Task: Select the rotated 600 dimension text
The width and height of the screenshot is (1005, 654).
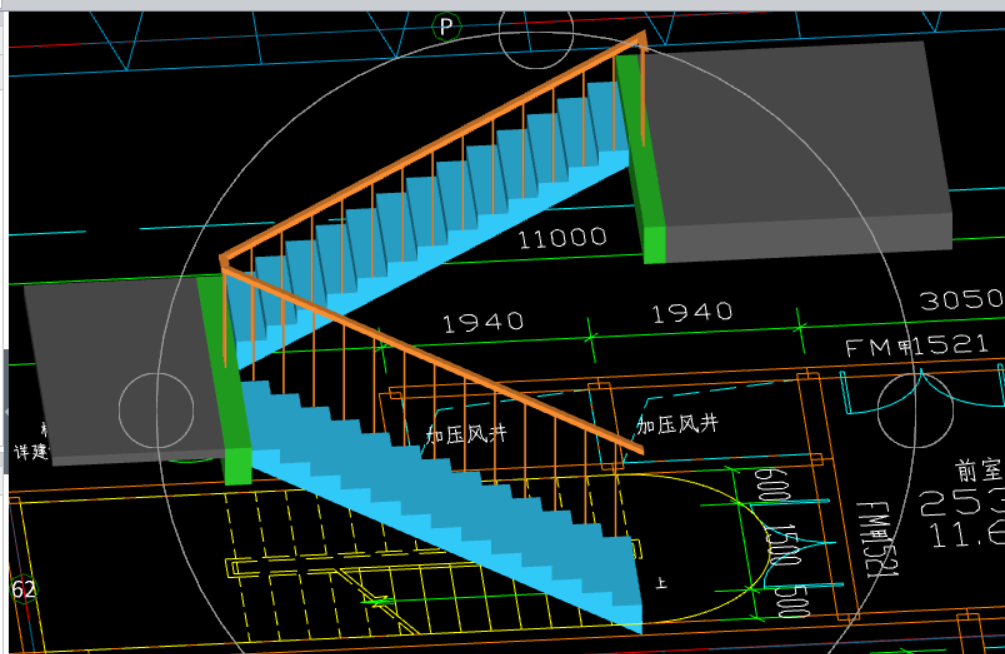Action: pos(771,485)
